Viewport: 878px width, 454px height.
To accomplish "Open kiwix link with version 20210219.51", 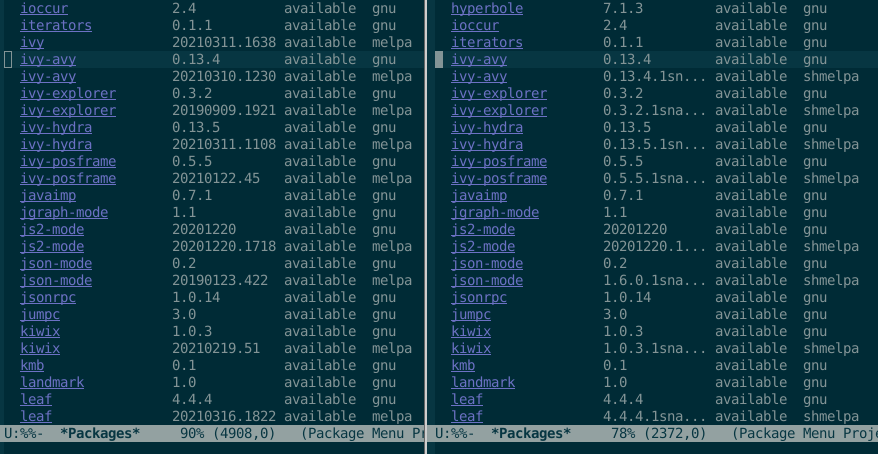I will click(40, 348).
